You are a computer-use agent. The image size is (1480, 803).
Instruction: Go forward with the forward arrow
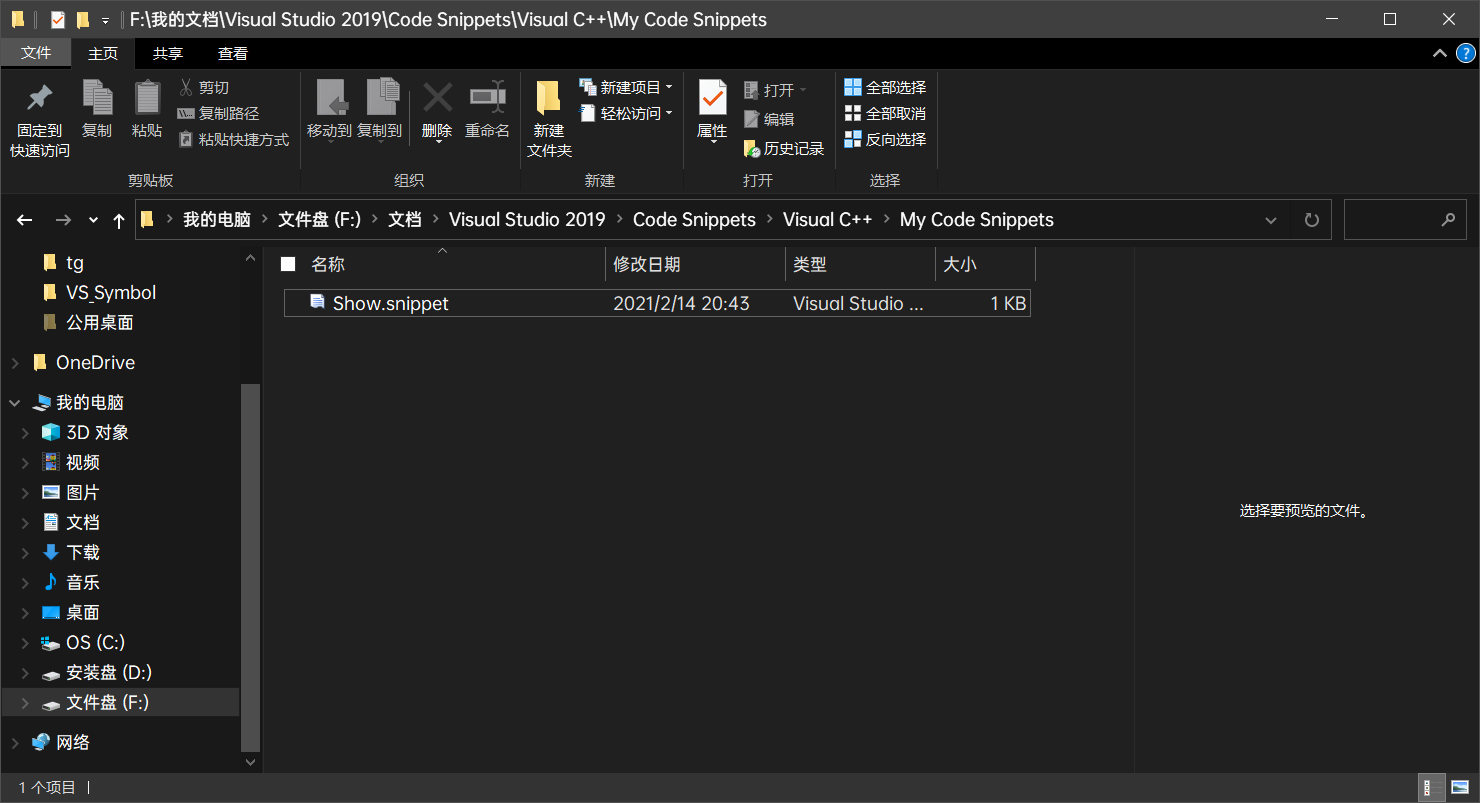[x=62, y=220]
